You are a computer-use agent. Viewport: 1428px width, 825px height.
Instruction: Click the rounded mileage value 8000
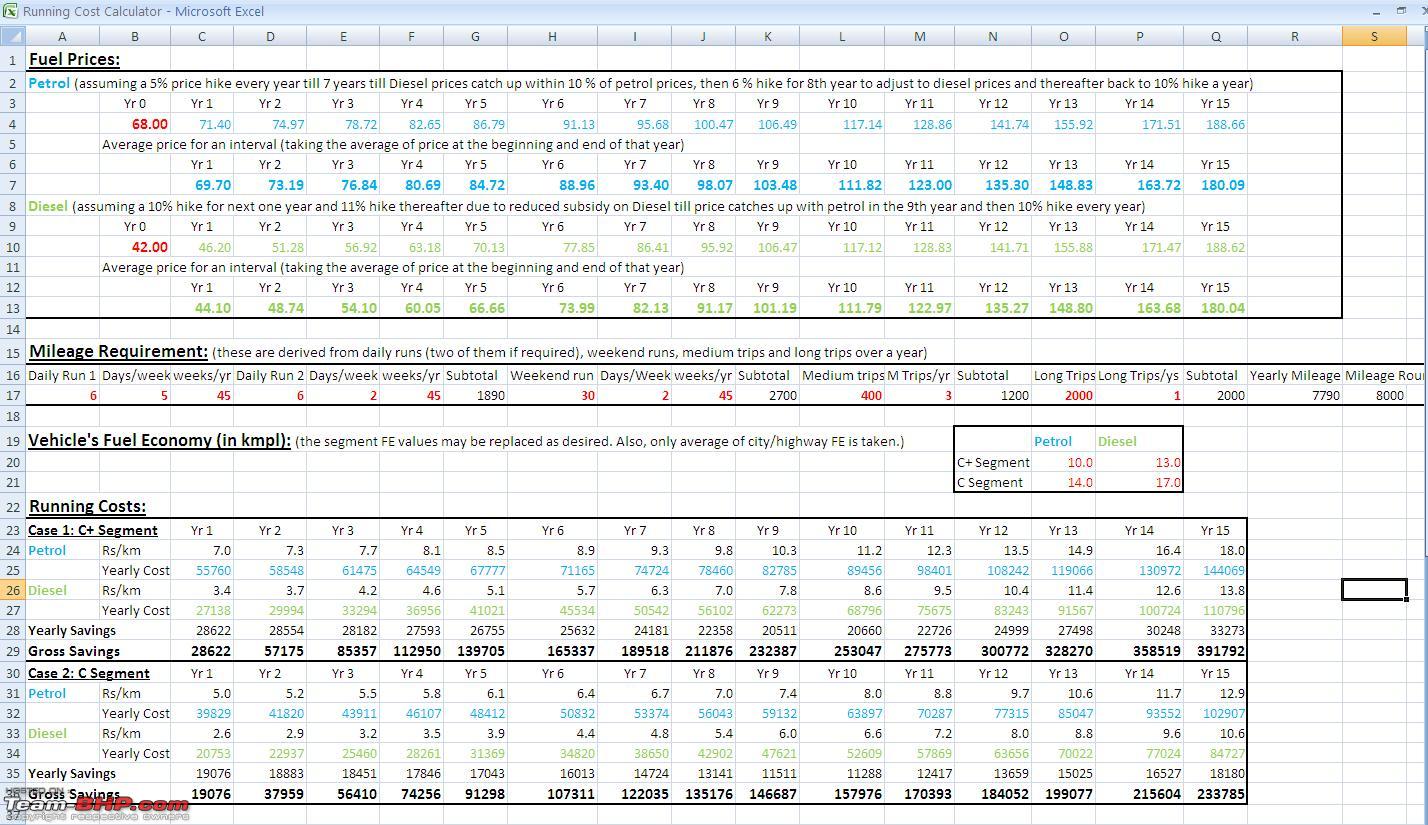pos(1389,395)
